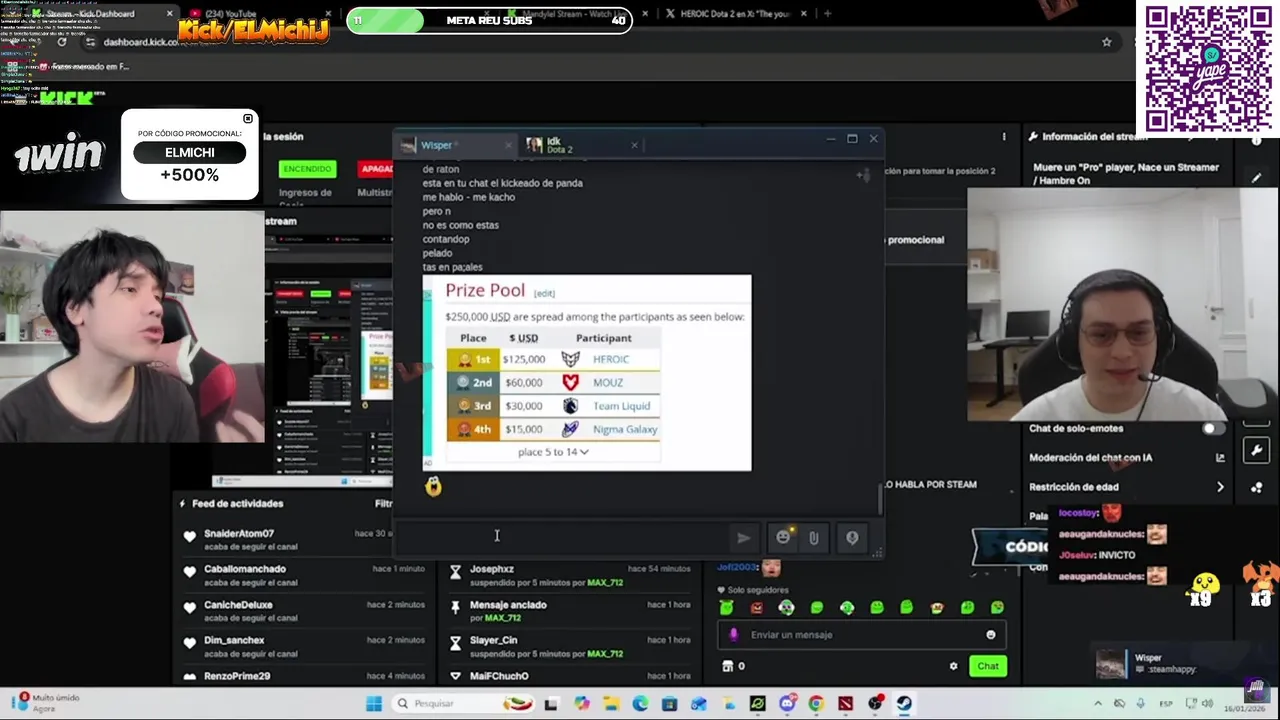Expand Restricción de edad option

(1220, 487)
